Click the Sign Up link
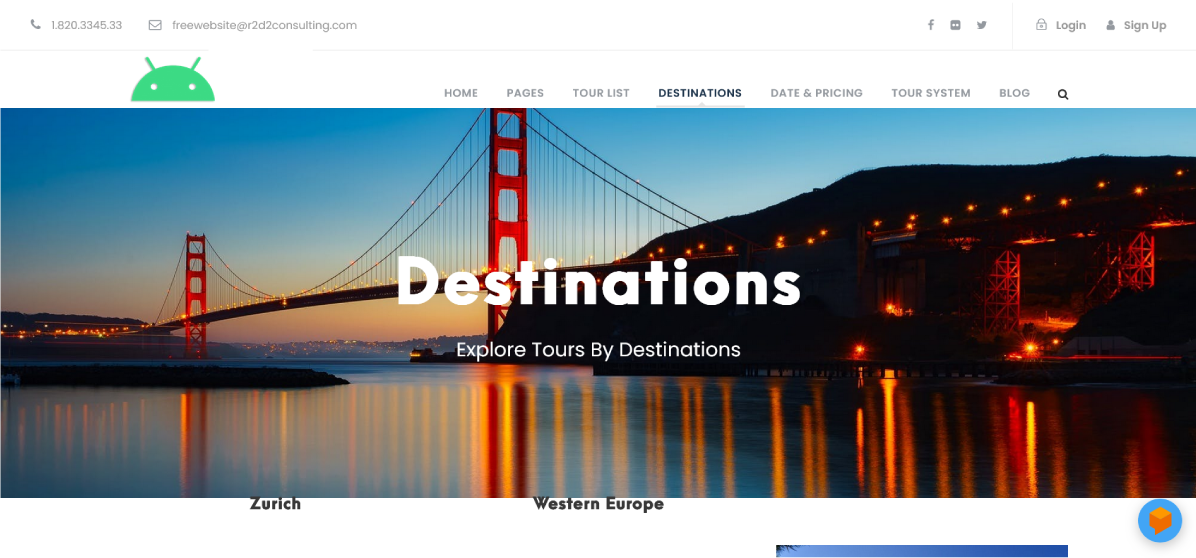 pos(1145,25)
